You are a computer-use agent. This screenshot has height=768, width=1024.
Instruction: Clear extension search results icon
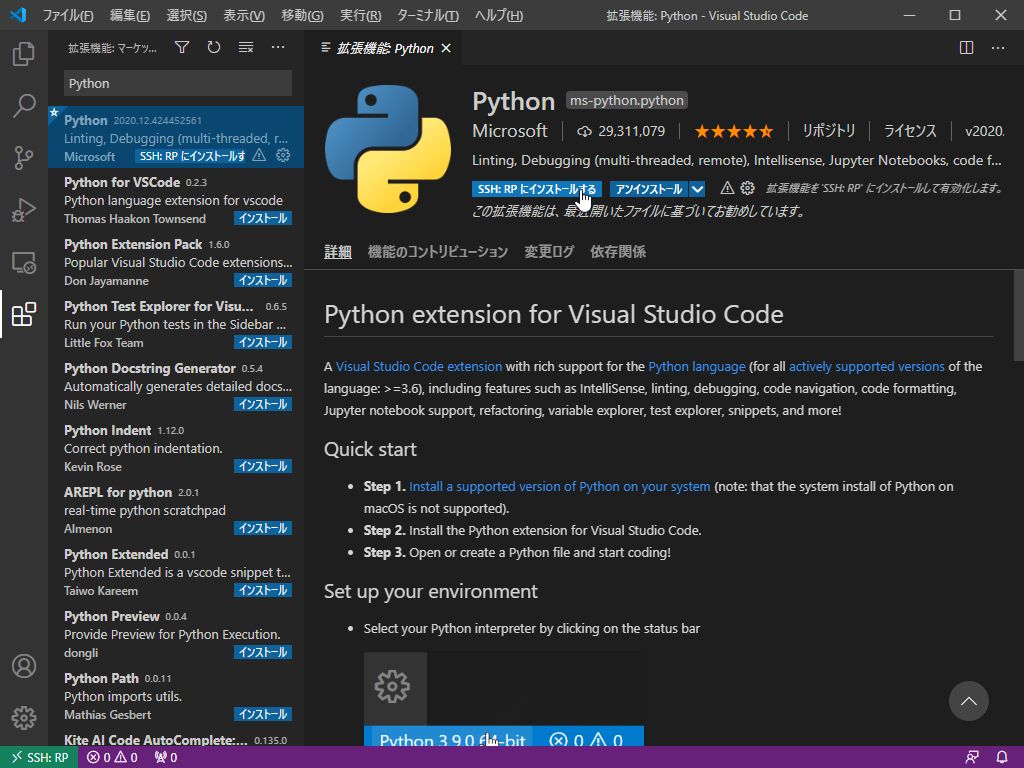(246, 47)
